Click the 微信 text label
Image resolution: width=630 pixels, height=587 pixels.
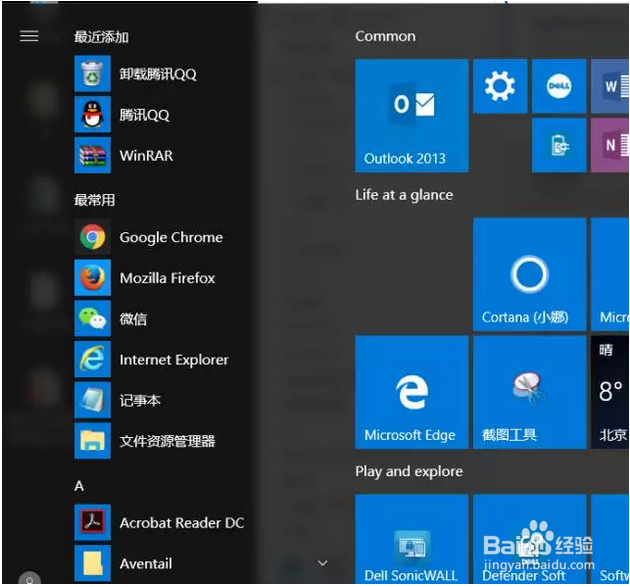pos(133,319)
